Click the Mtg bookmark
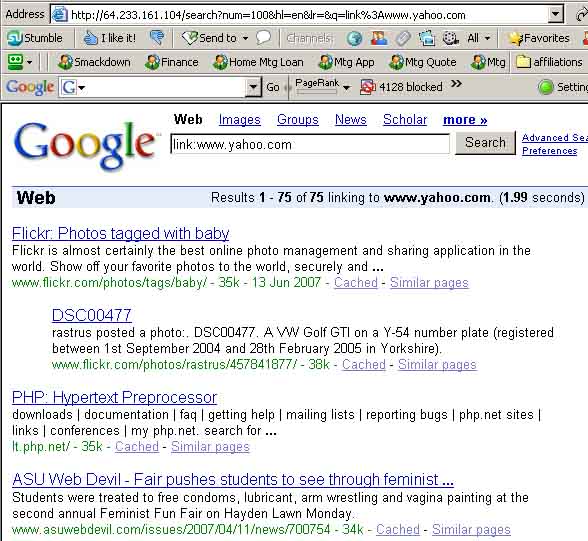The width and height of the screenshot is (588, 541). (488, 62)
